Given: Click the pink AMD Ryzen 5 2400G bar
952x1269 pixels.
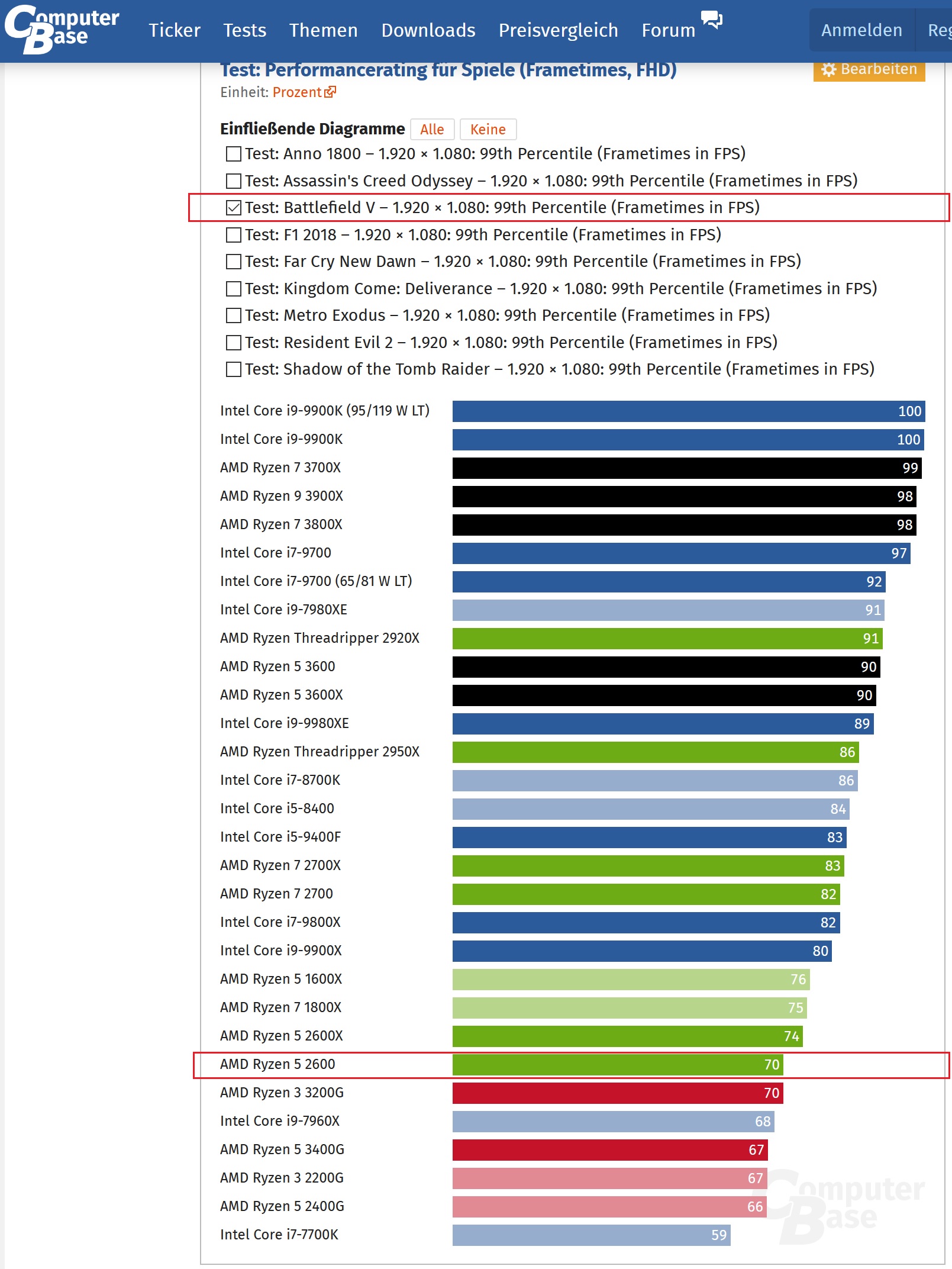Looking at the screenshot, I should (x=609, y=1207).
